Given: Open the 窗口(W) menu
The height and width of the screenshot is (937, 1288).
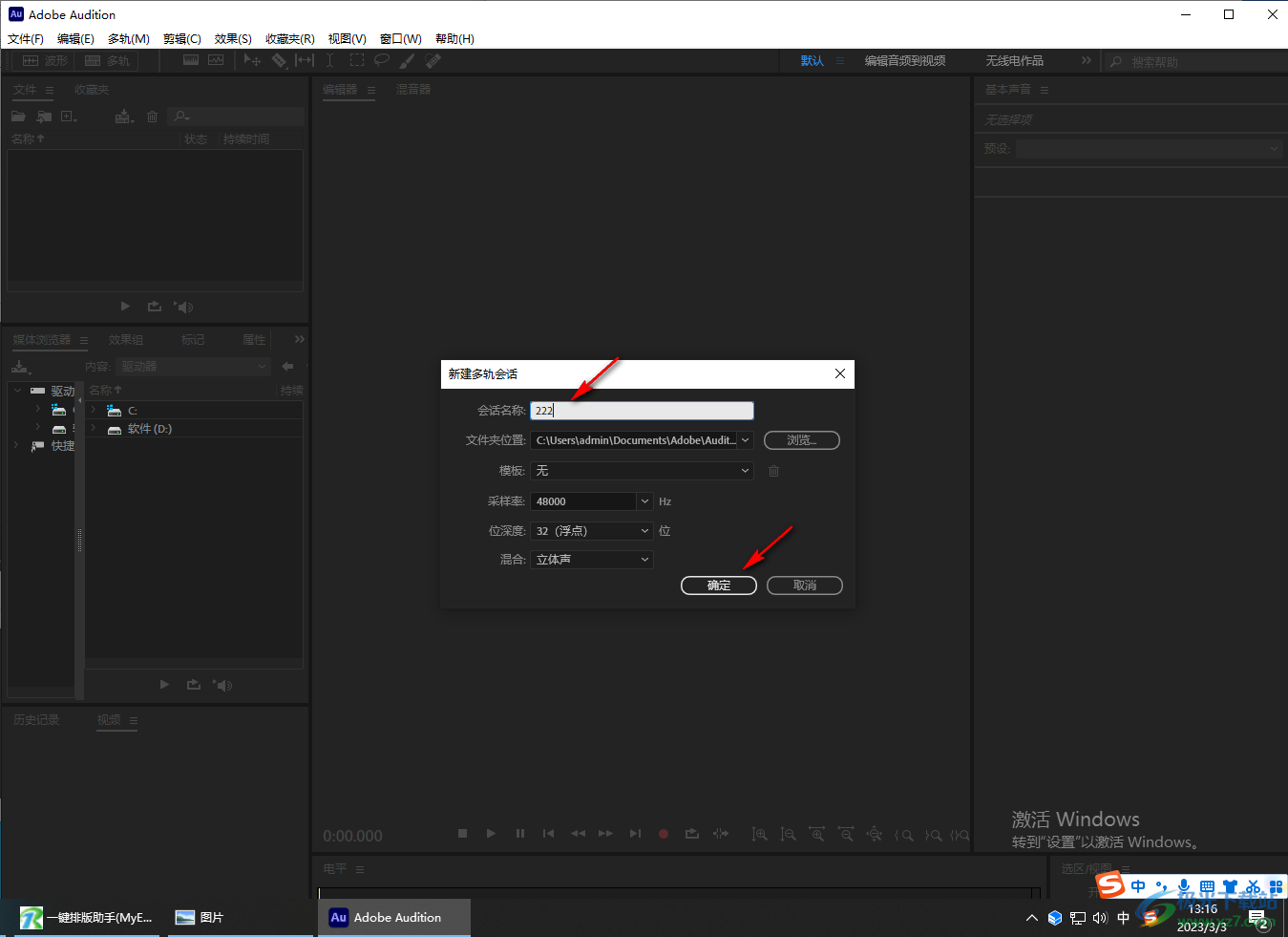Looking at the screenshot, I should 401,39.
